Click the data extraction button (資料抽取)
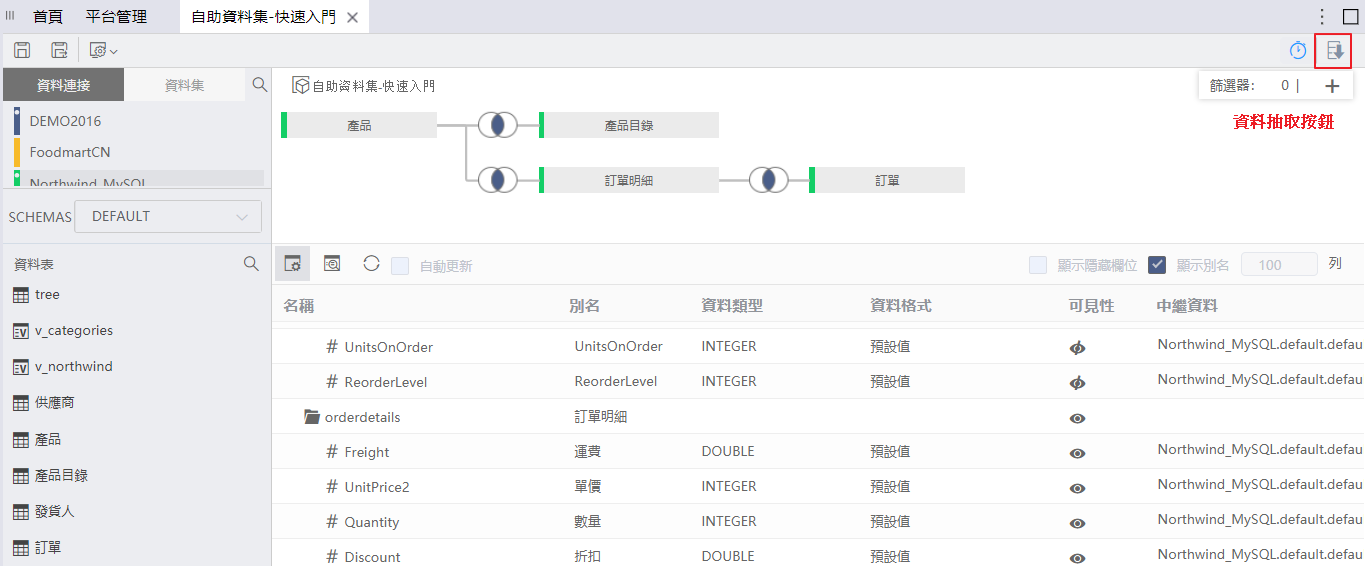This screenshot has height=566, width=1365. pos(1333,50)
